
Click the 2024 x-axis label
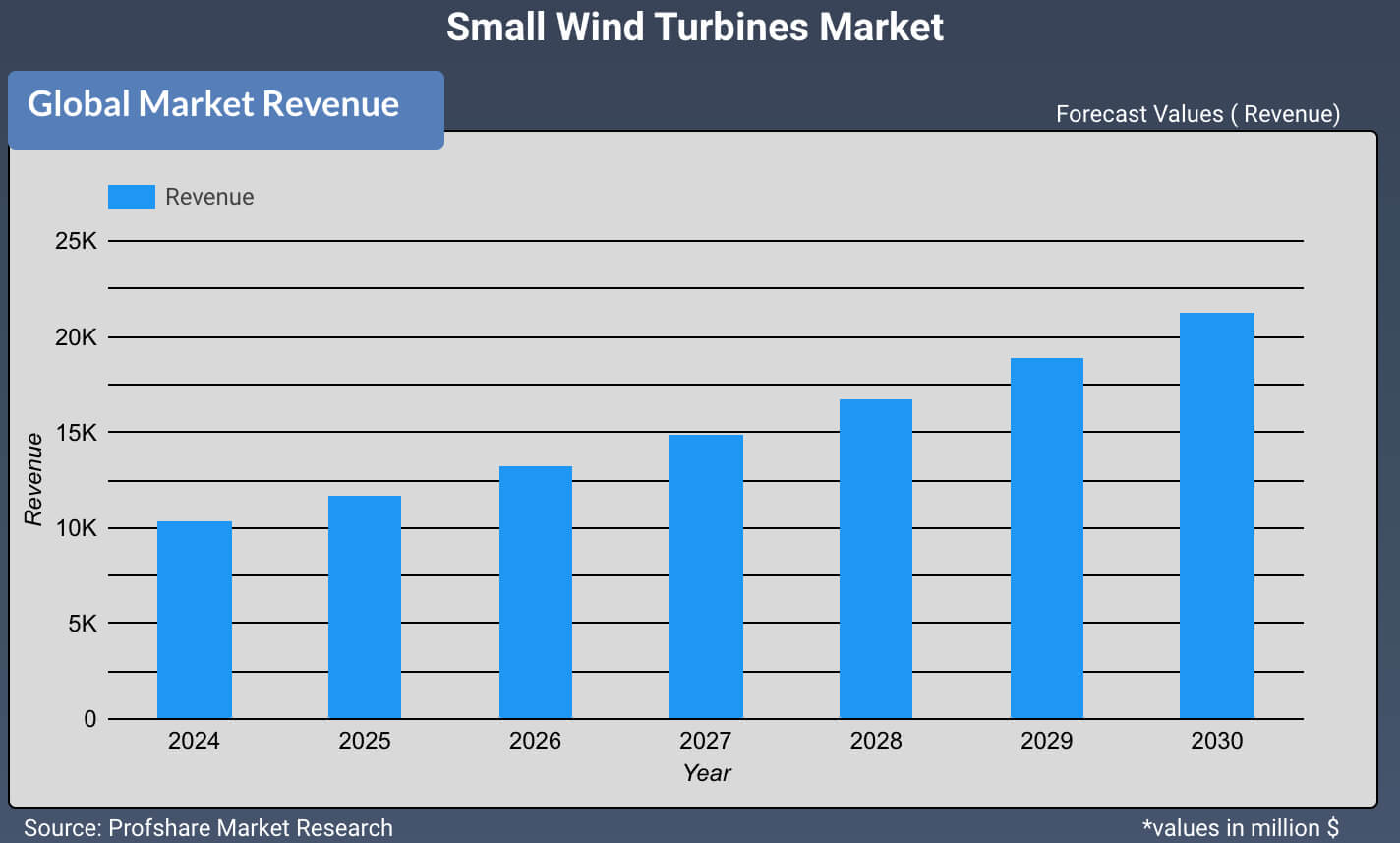194,741
